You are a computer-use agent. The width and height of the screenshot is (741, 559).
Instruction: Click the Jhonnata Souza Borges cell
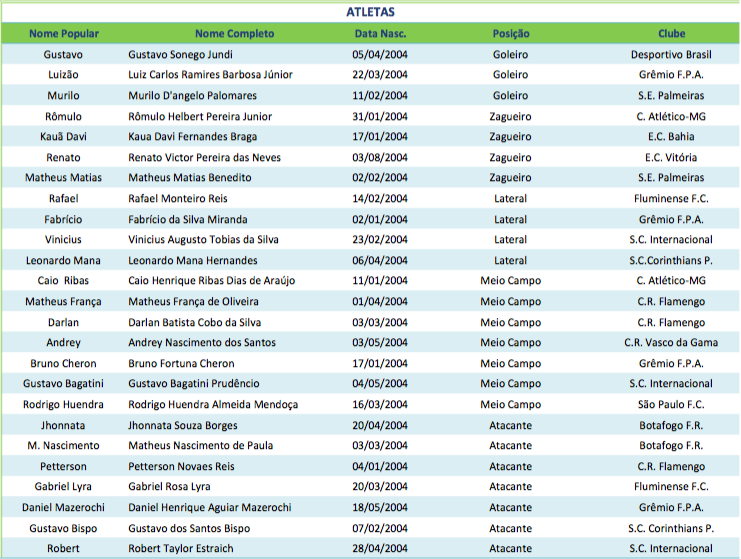point(184,425)
